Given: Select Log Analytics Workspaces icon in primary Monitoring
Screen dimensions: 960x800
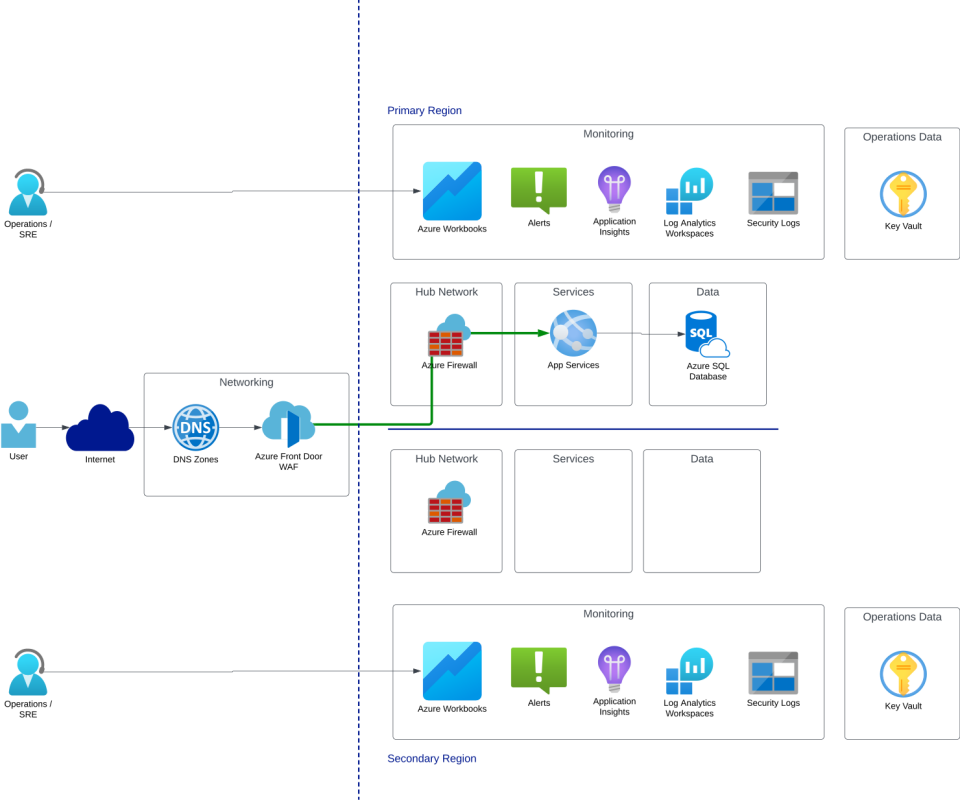Looking at the screenshot, I should 689,191.
